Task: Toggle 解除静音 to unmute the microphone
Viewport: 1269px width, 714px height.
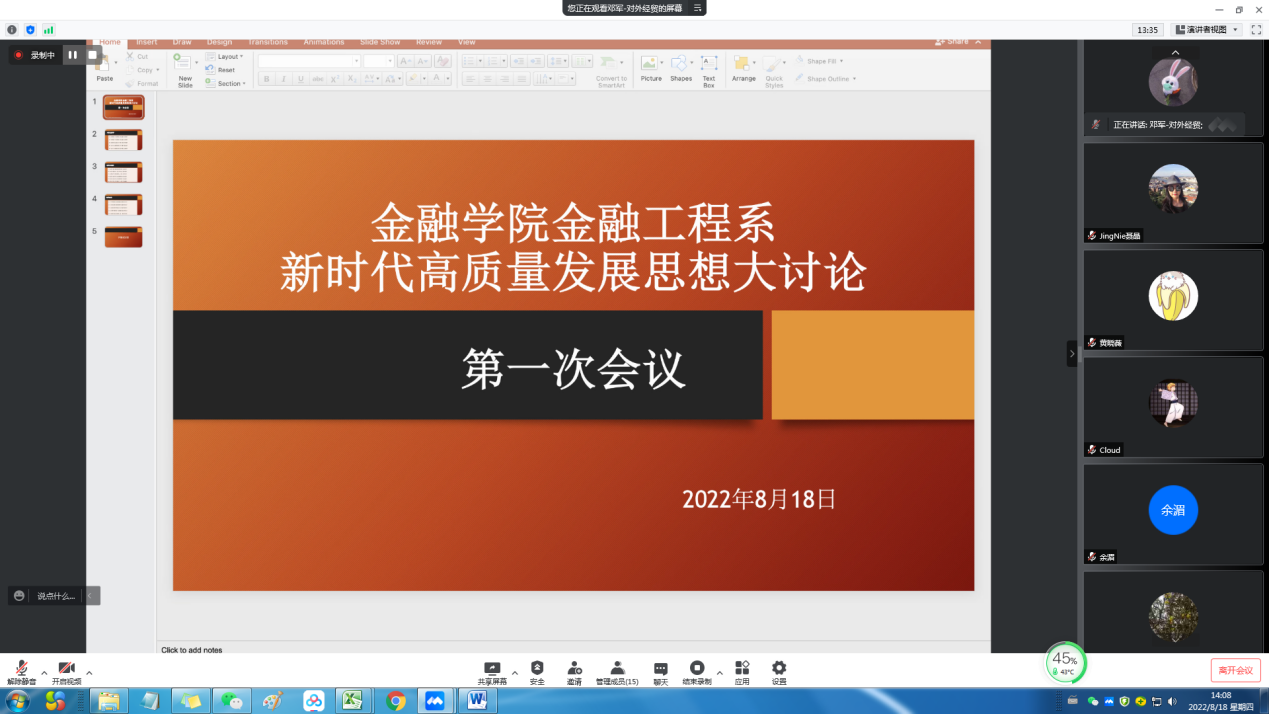Action: pos(22,670)
